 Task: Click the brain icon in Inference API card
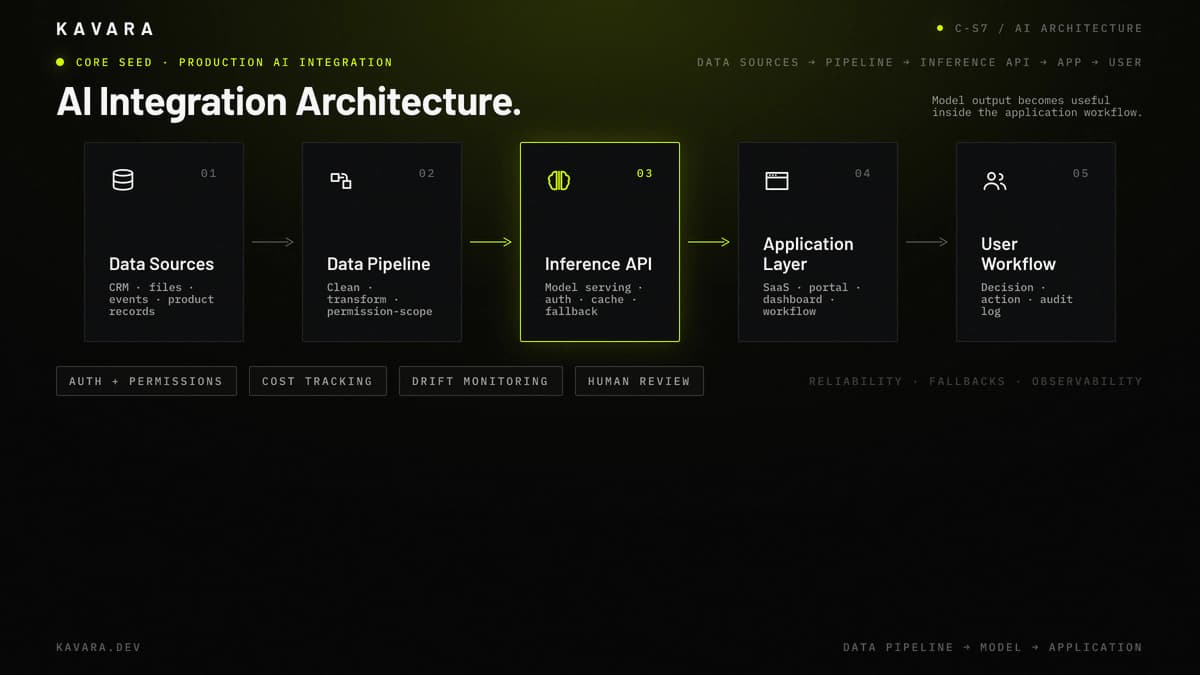(x=559, y=180)
